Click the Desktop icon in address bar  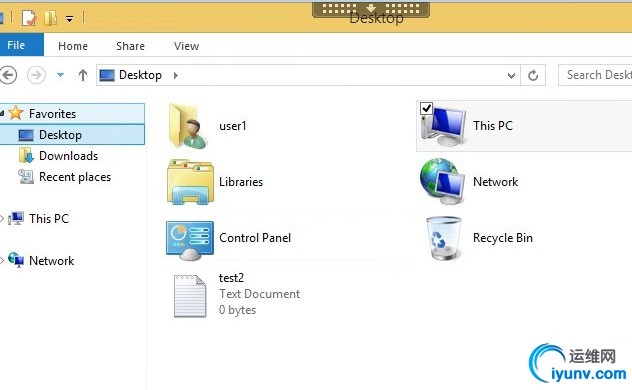107,75
